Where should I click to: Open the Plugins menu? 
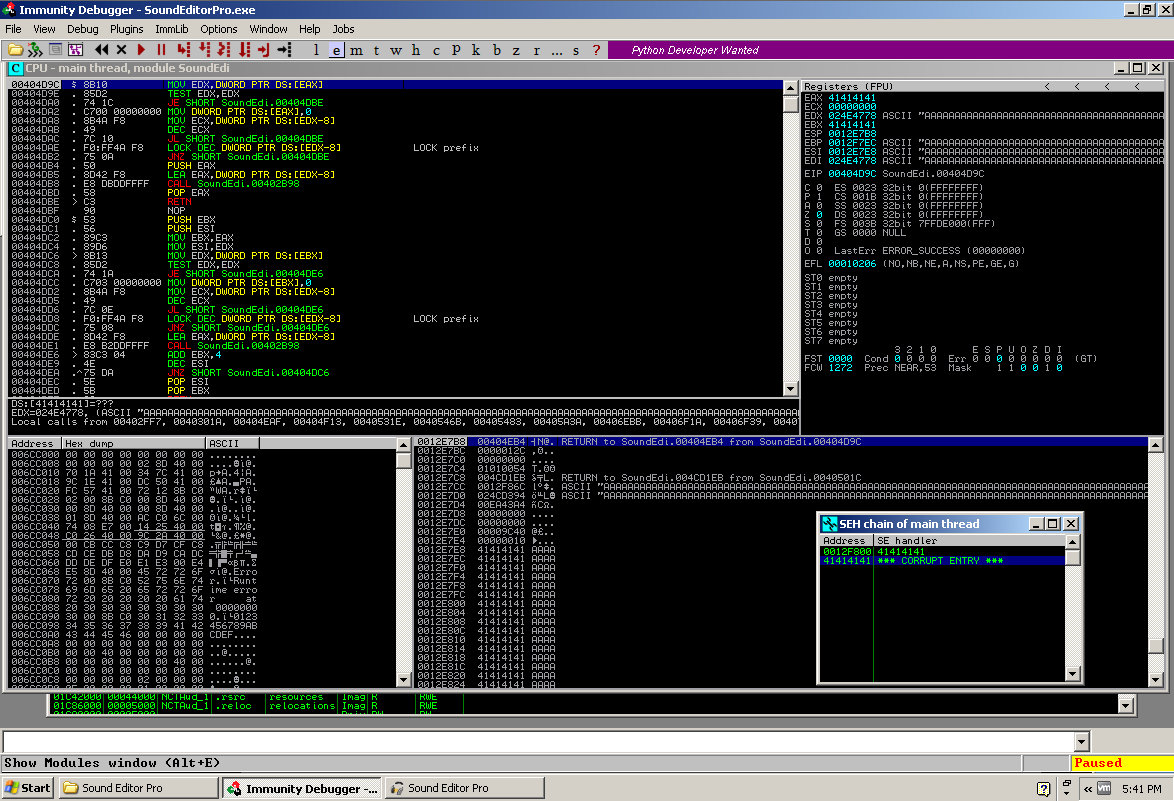(127, 29)
